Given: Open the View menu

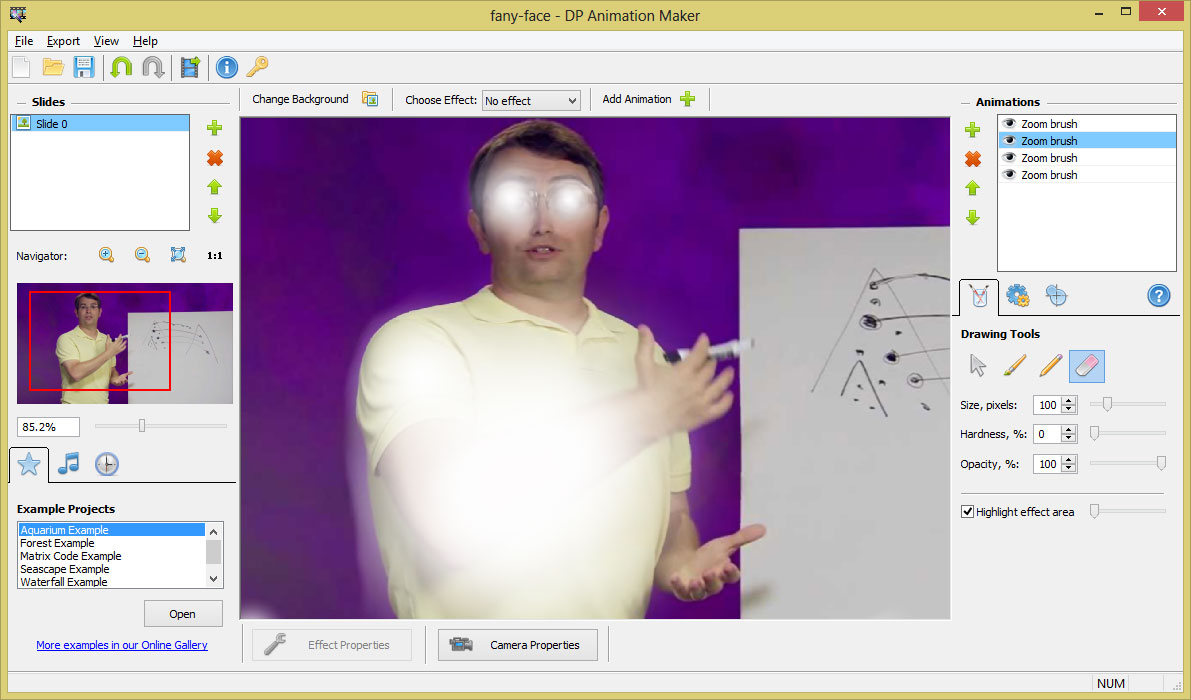Looking at the screenshot, I should click(x=106, y=41).
